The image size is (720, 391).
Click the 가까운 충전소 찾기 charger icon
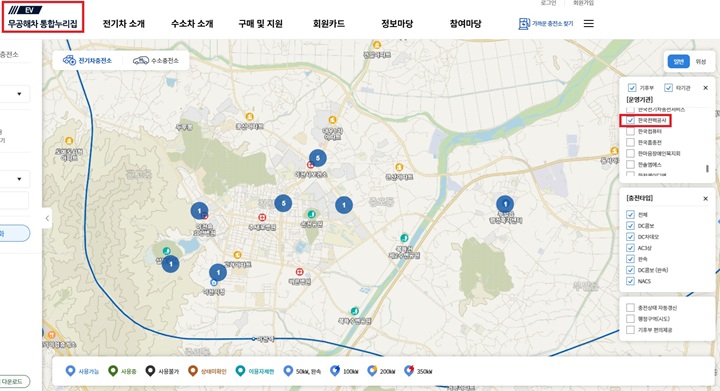[524, 23]
